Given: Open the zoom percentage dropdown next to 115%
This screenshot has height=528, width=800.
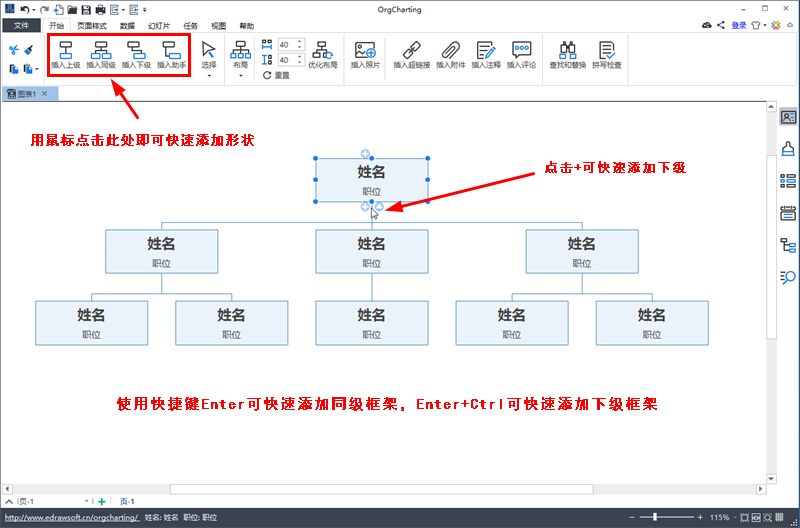Looking at the screenshot, I should click(x=734, y=517).
